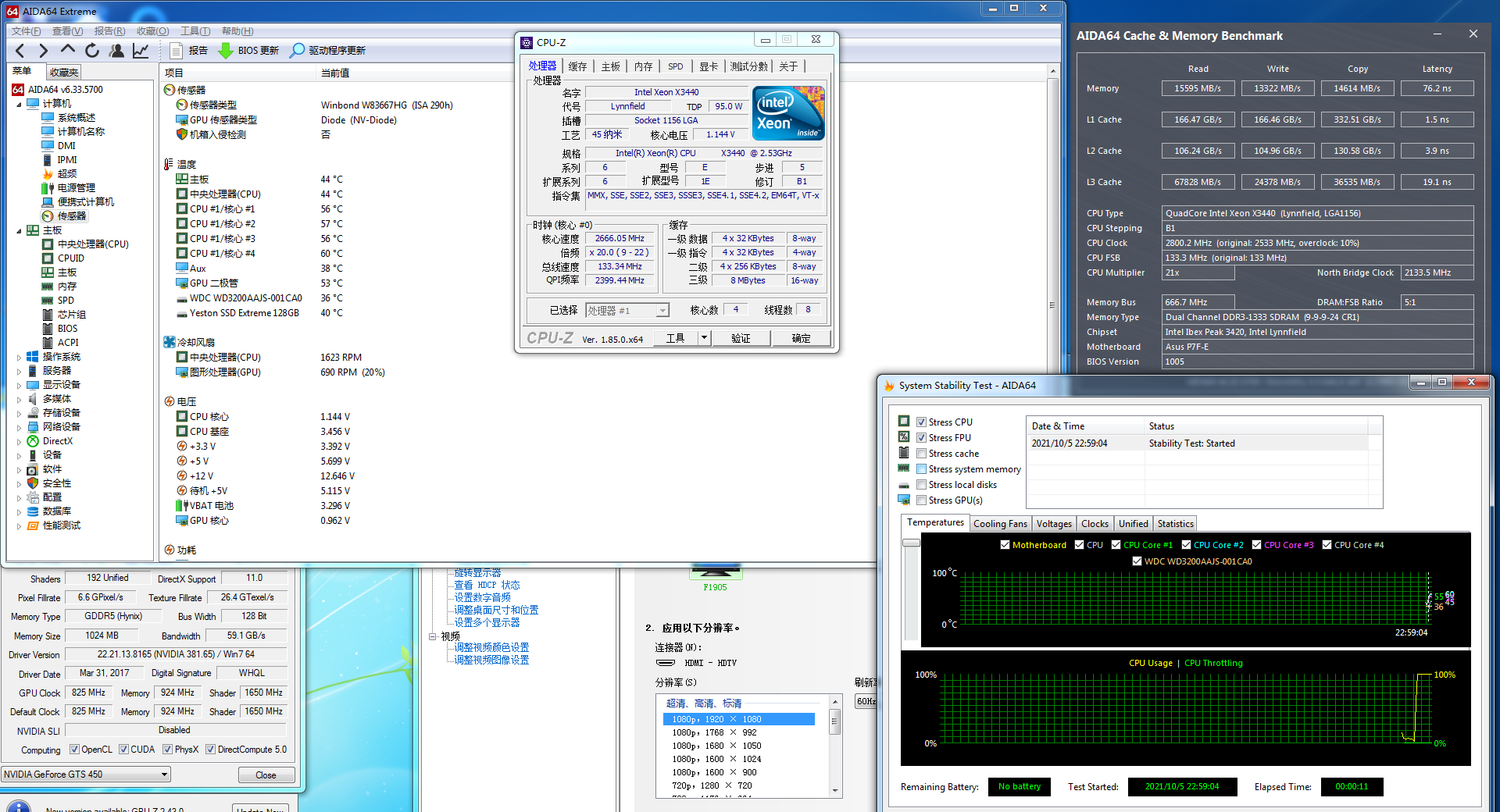Open the NVIDIA GeForce GTS 450 dropdown
The image size is (1500, 812).
(164, 775)
